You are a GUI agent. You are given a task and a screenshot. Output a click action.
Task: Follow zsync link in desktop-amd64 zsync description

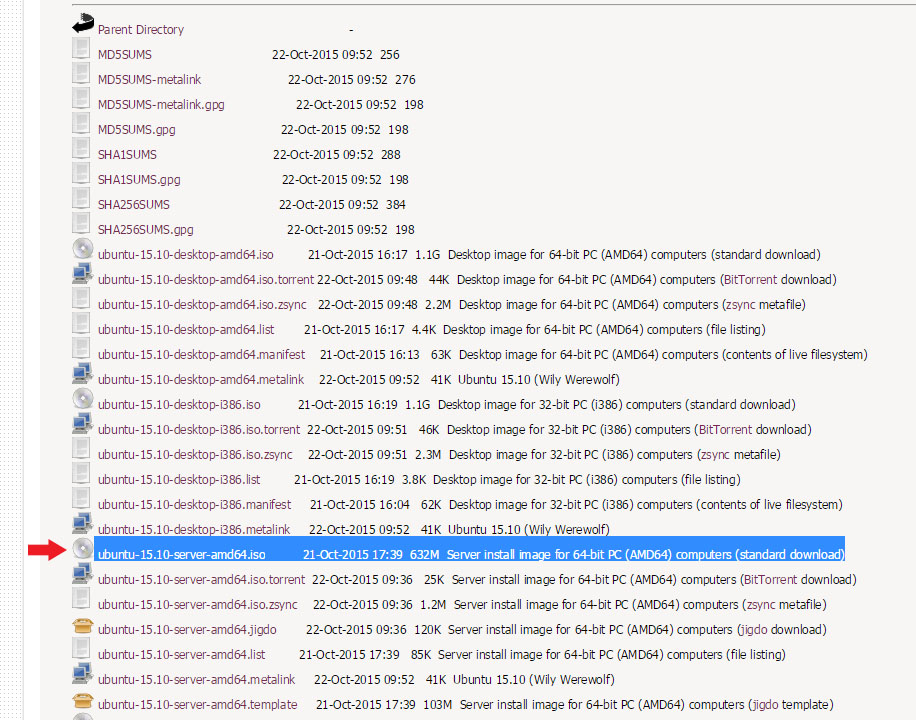tap(741, 305)
